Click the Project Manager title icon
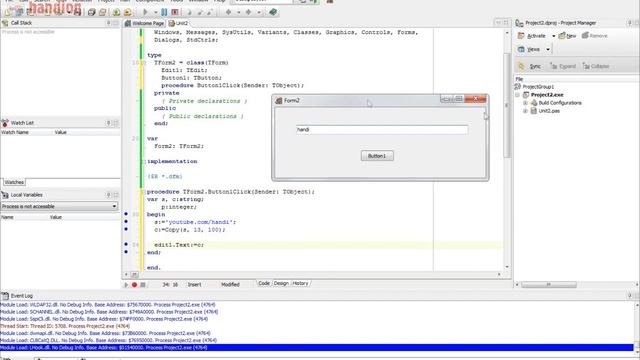The width and height of the screenshot is (640, 360). pos(519,23)
